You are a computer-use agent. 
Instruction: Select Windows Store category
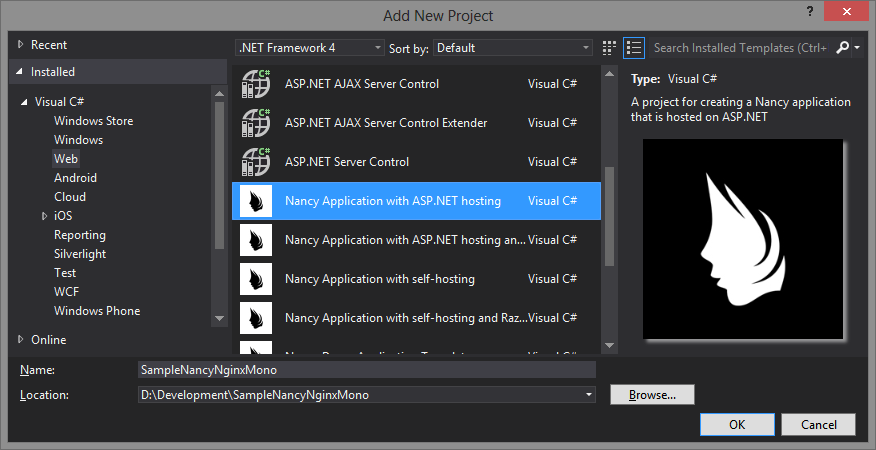(93, 121)
